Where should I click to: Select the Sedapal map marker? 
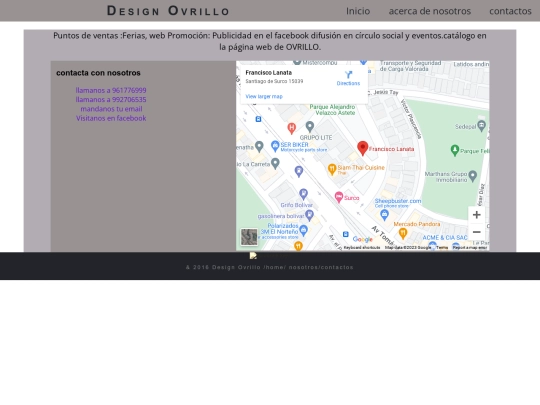[x=481, y=125]
